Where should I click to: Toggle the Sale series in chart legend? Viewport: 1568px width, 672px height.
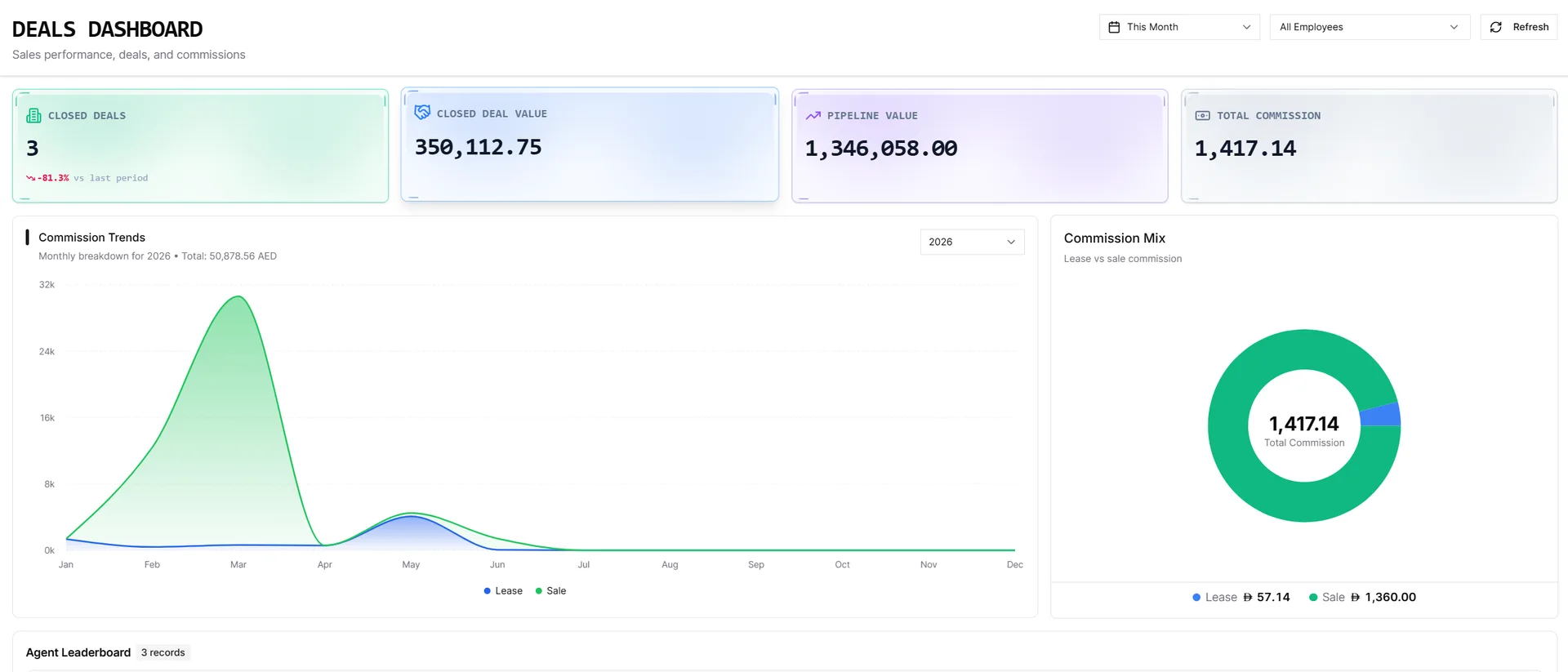point(550,591)
